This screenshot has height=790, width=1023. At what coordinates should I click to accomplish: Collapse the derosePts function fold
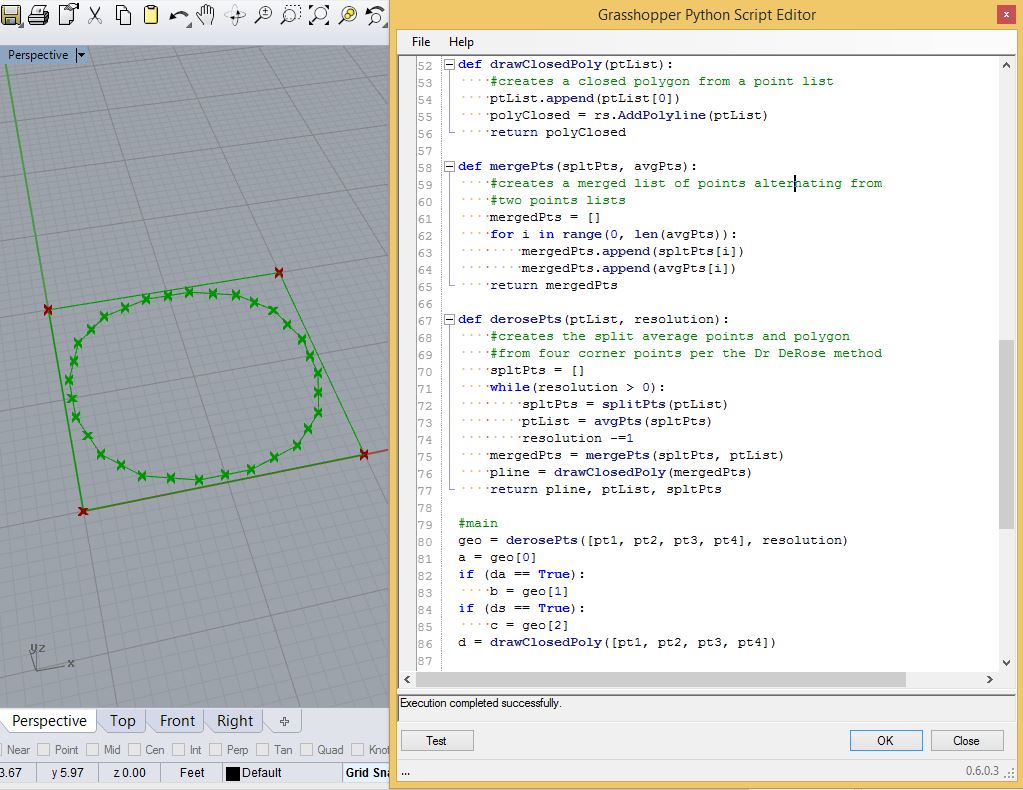449,319
